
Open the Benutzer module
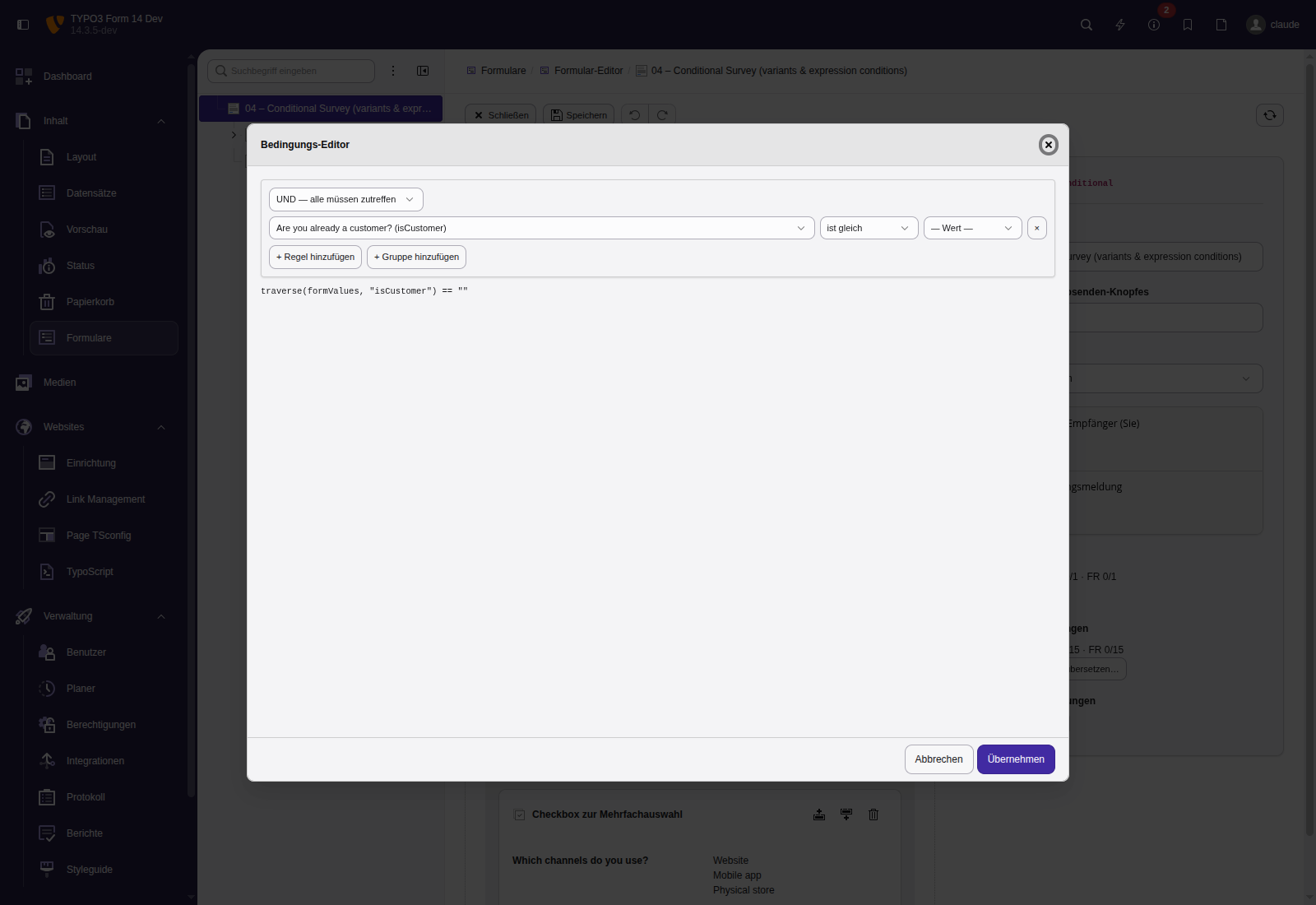point(104,652)
